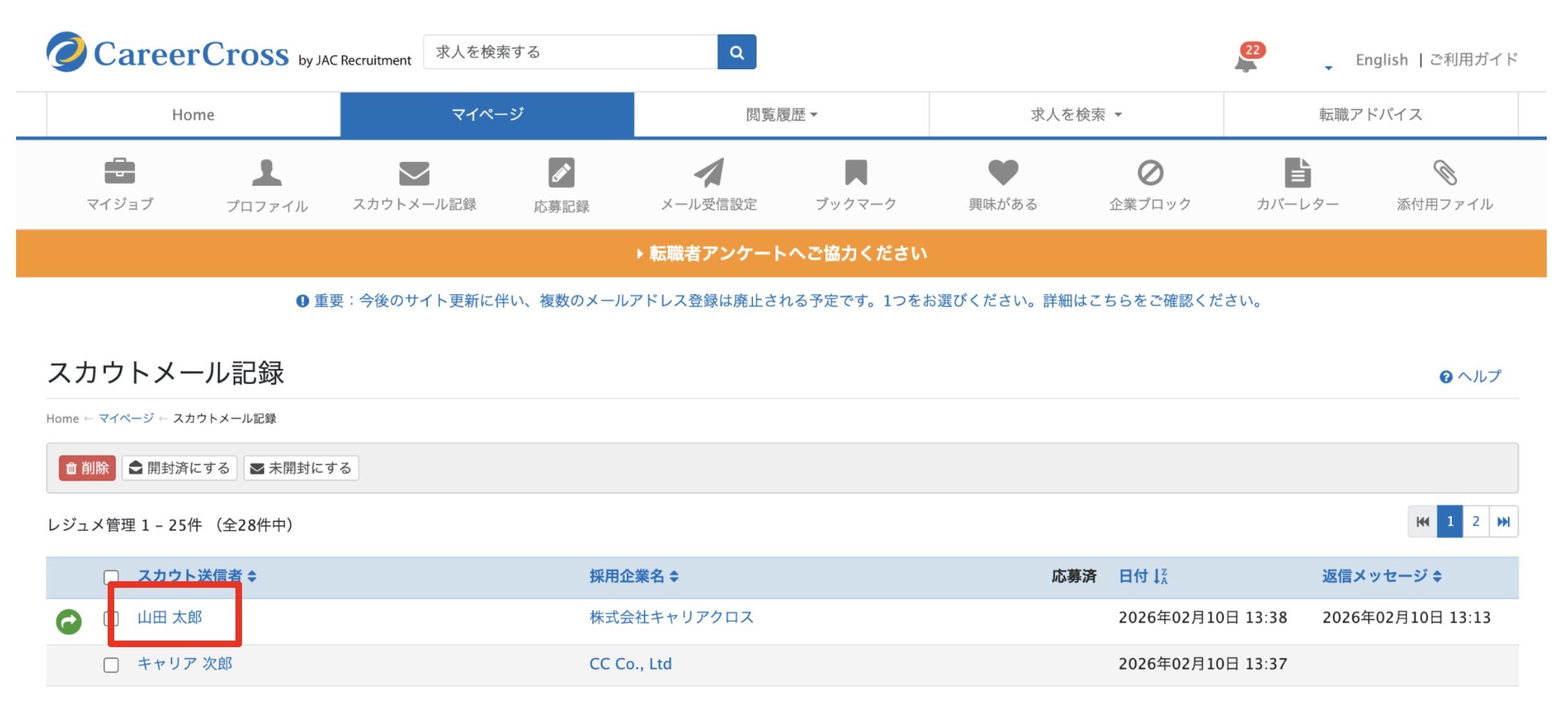
Task: Expand the 求人を検索 dropdown menu
Action: [1076, 115]
